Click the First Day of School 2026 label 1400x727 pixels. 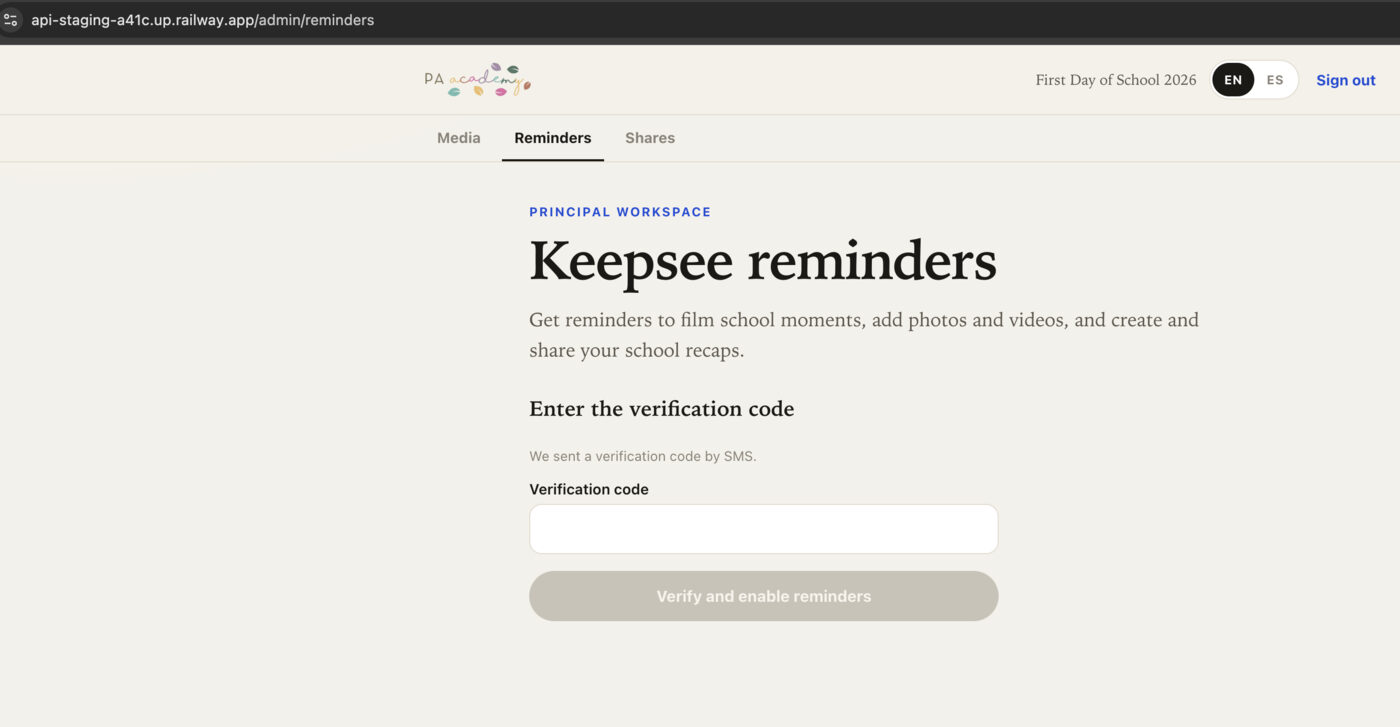tap(1116, 80)
